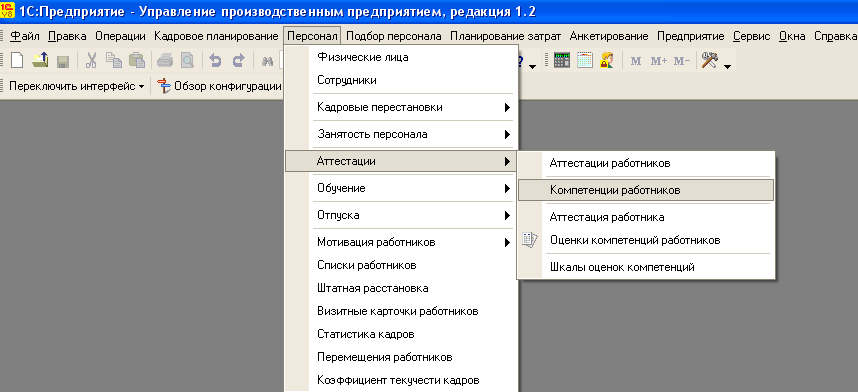Choose Физические лица from the menu

(x=400, y=57)
